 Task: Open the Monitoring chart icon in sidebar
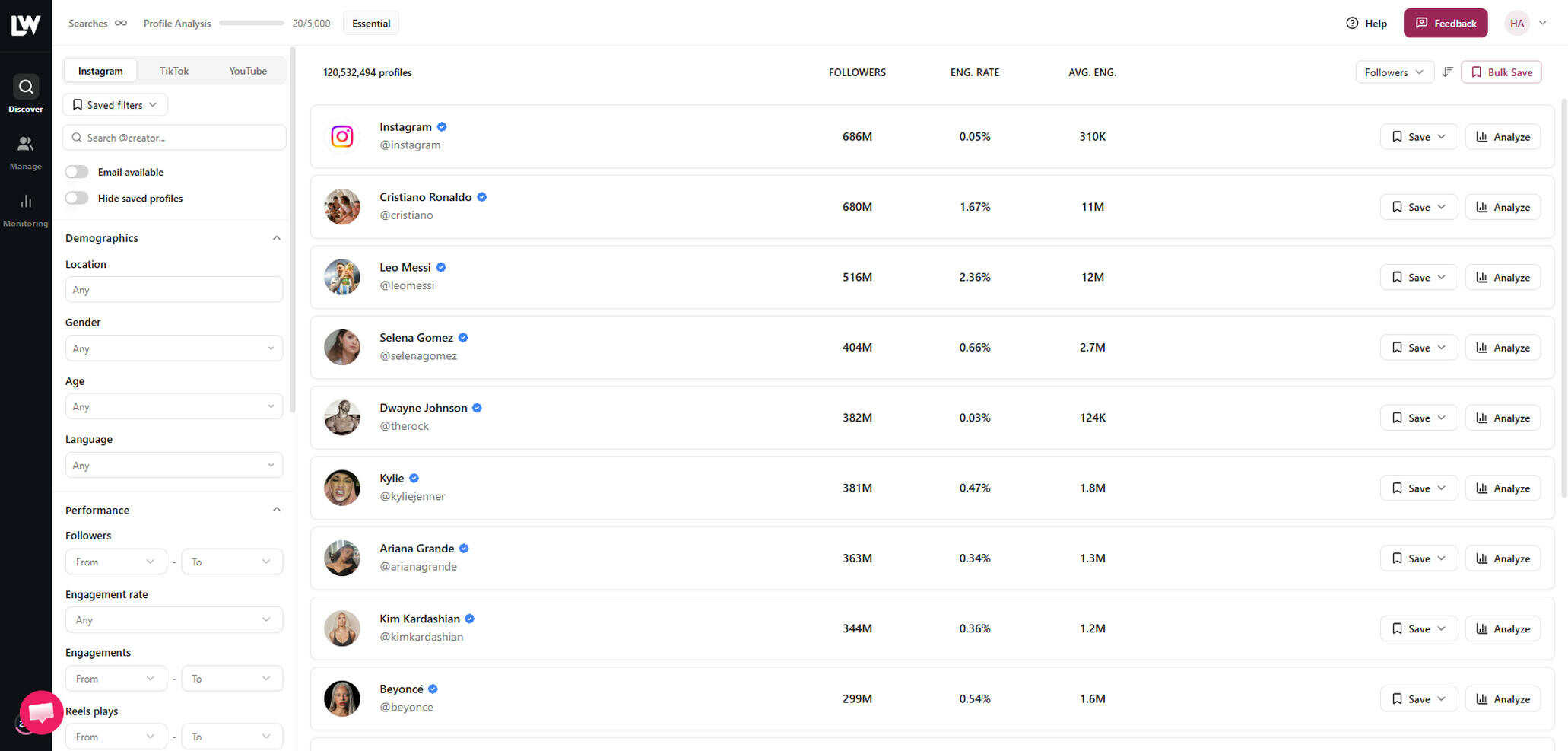[26, 201]
